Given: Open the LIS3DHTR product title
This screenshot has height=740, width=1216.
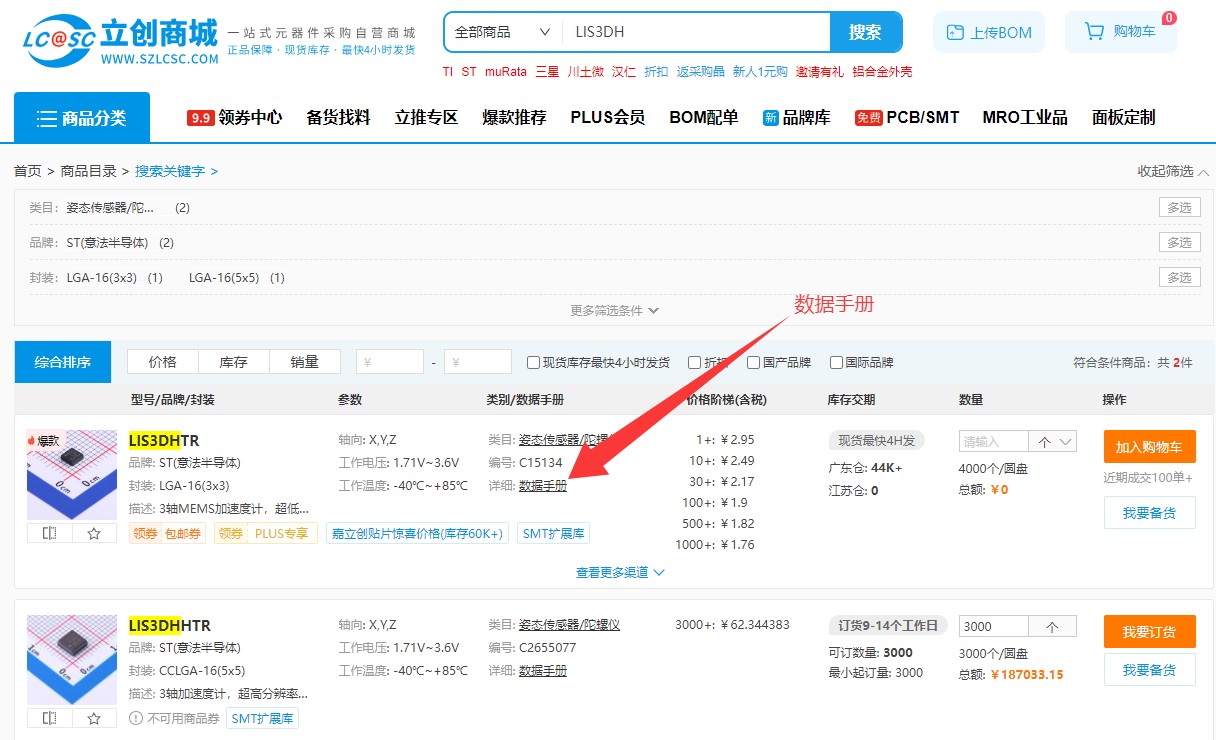Looking at the screenshot, I should [164, 440].
